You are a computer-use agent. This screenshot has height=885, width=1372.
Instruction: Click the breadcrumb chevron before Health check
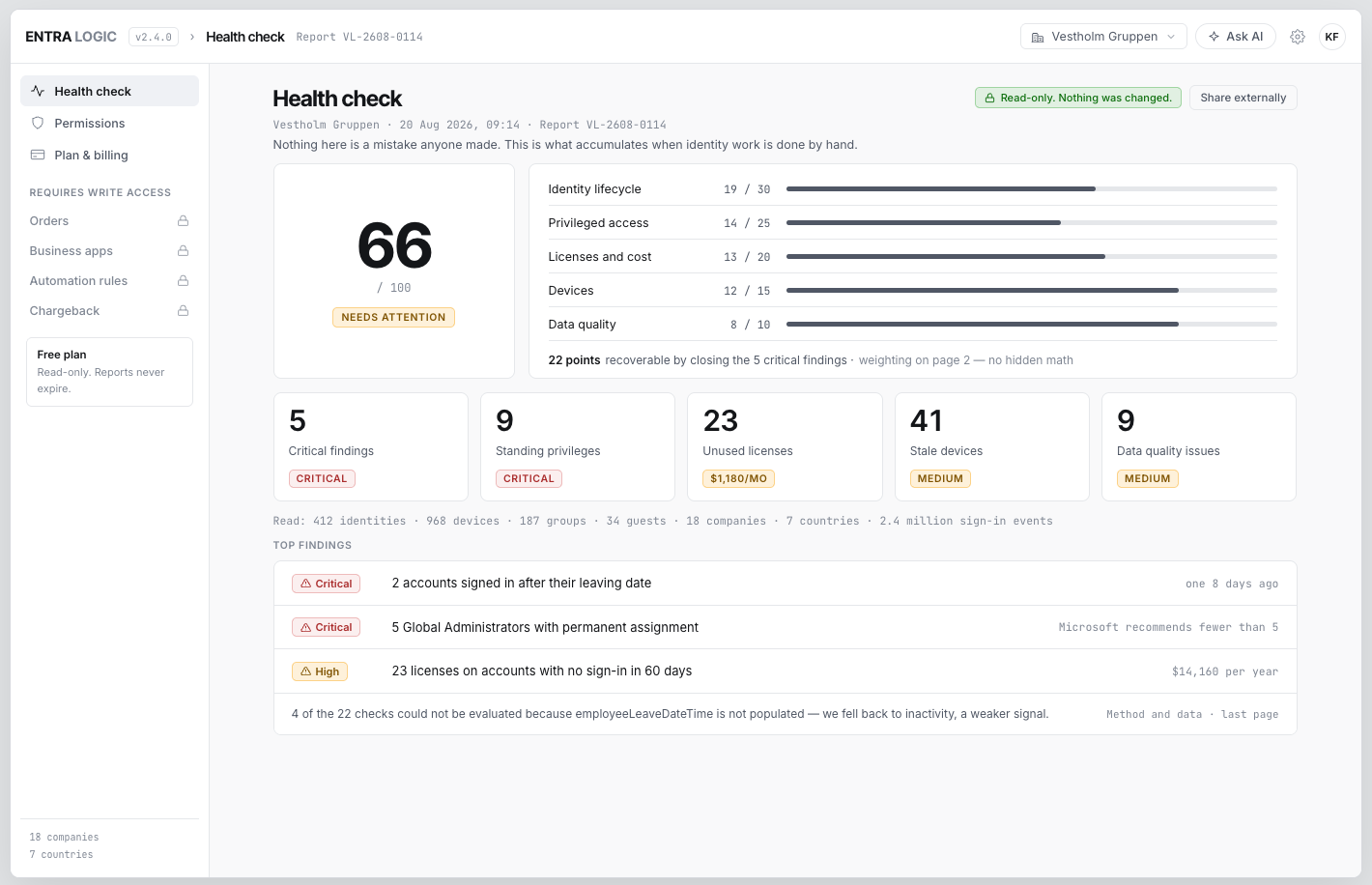[x=192, y=37]
